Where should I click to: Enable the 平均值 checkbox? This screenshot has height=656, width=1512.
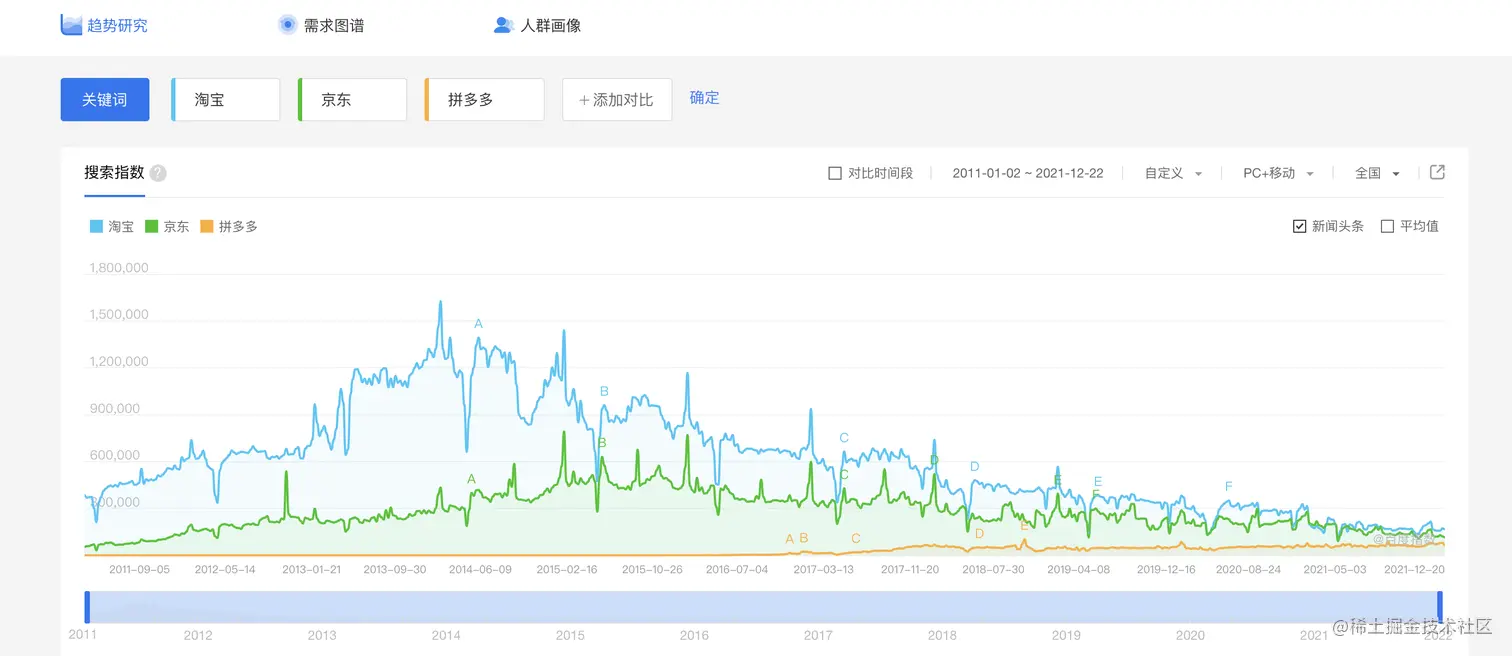[1387, 226]
